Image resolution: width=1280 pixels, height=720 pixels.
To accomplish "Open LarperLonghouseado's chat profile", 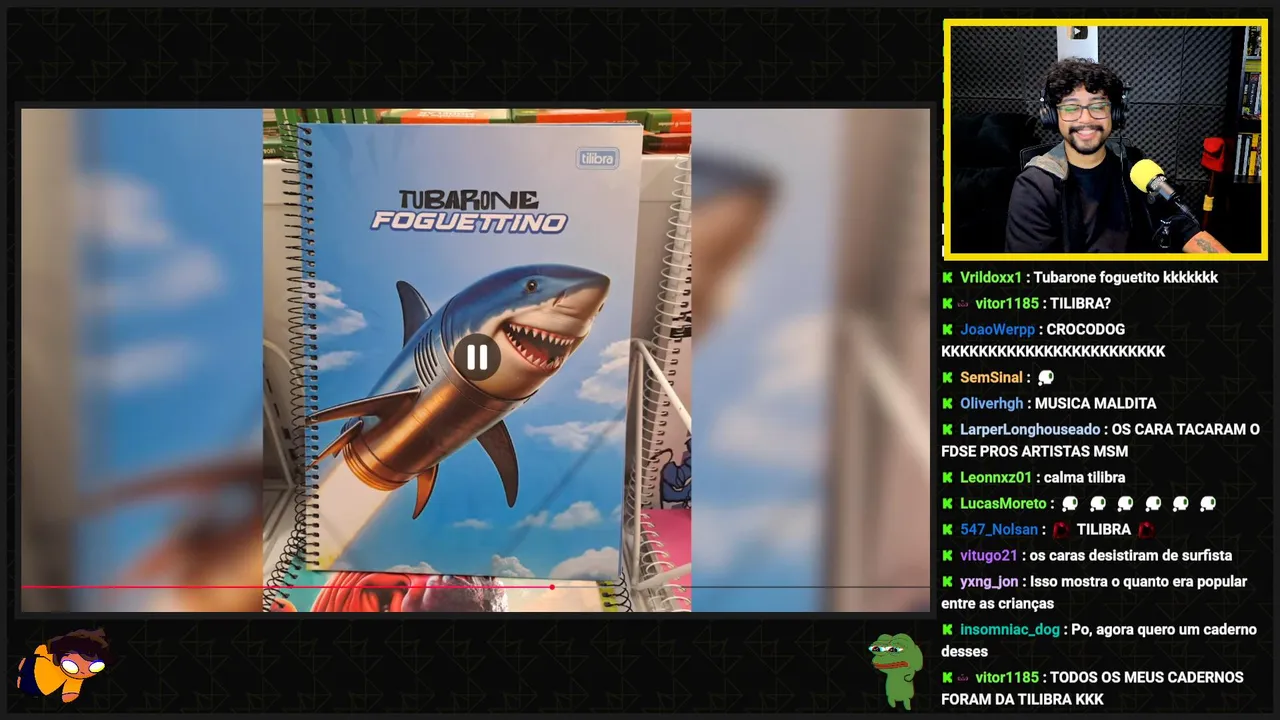I will tap(1030, 430).
